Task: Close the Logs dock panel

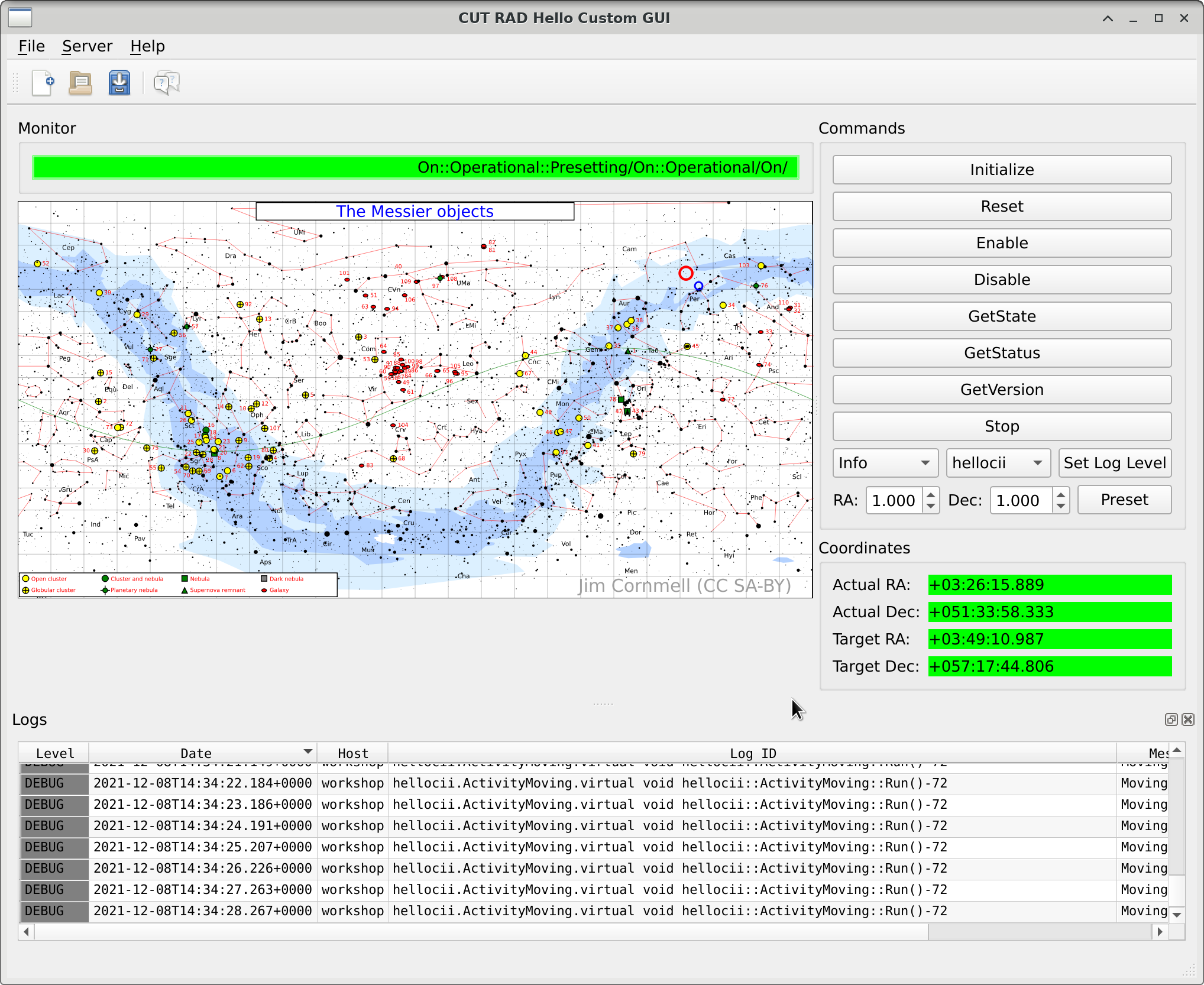Action: (x=1188, y=720)
